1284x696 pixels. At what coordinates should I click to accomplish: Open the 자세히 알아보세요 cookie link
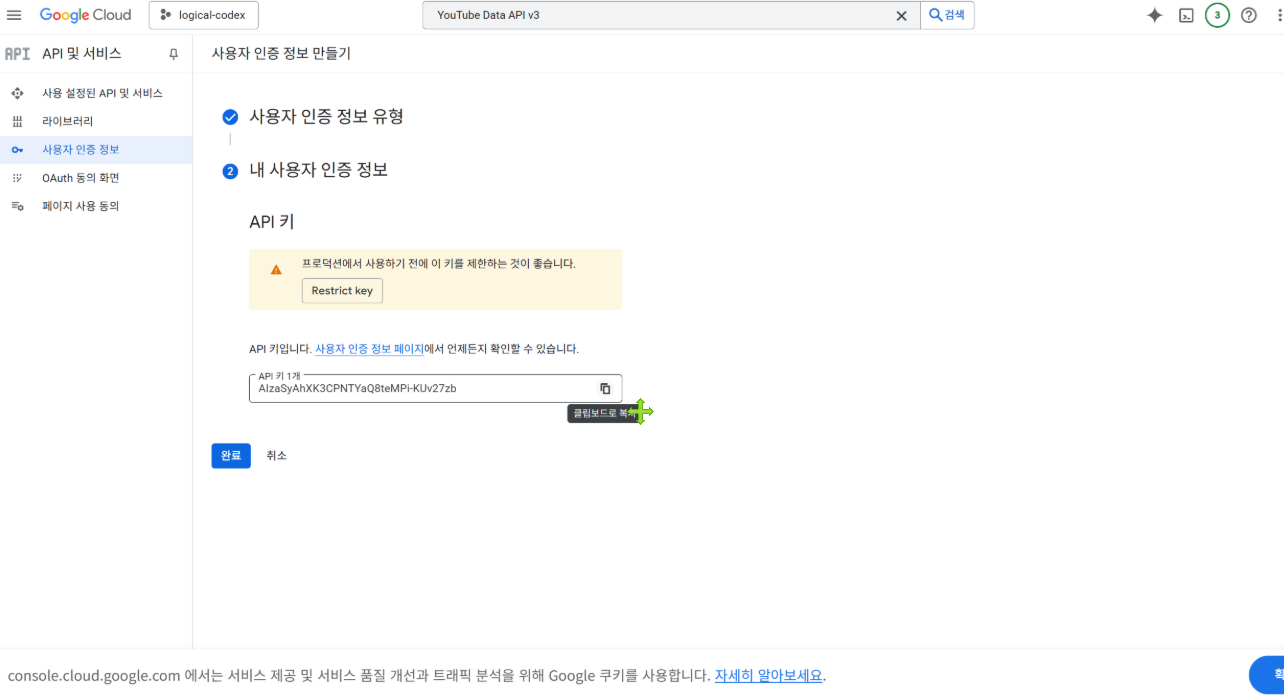(x=769, y=675)
